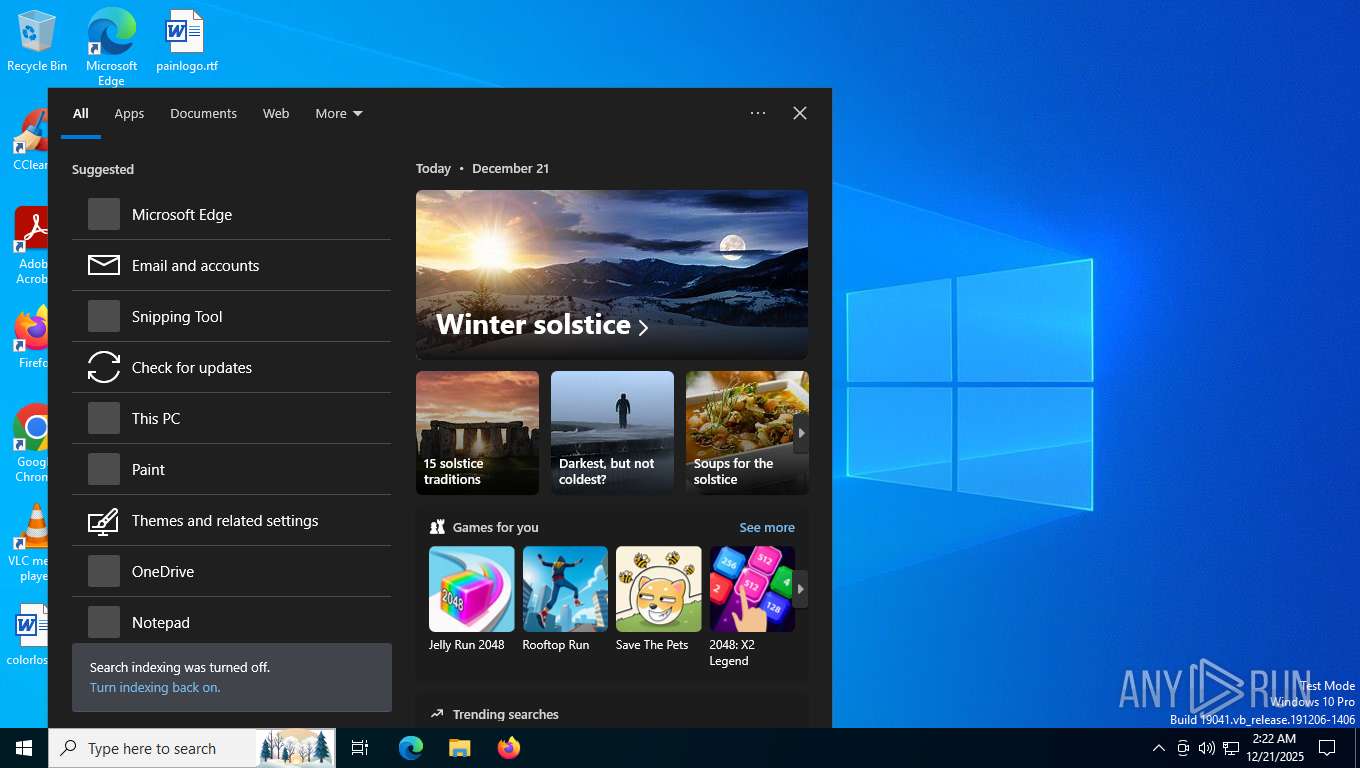The width and height of the screenshot is (1360, 768).
Task: Open Firefox from the taskbar
Action: click(509, 748)
